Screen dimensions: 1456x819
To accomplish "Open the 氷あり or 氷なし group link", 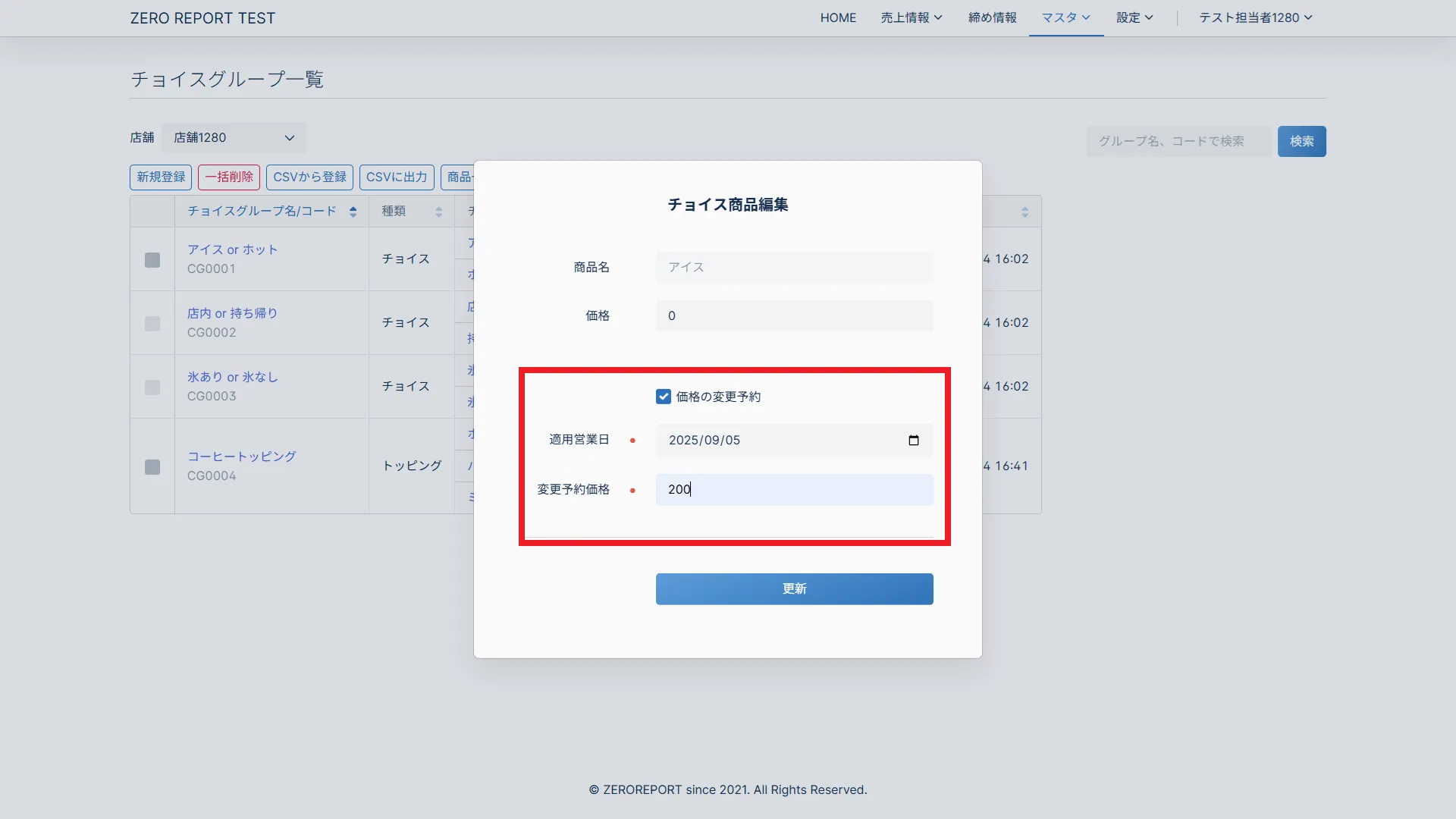I will pos(233,377).
